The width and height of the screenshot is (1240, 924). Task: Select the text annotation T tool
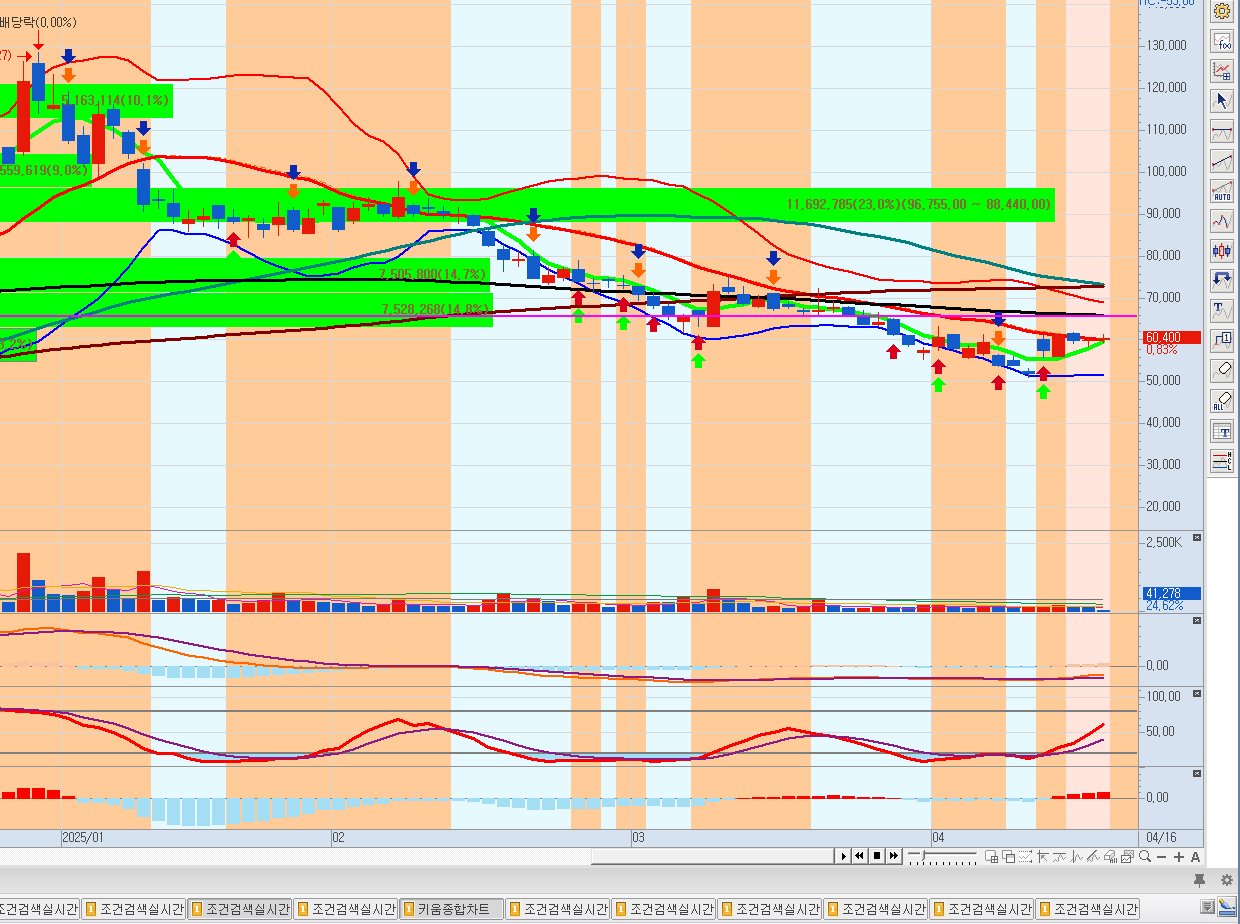point(1222,311)
